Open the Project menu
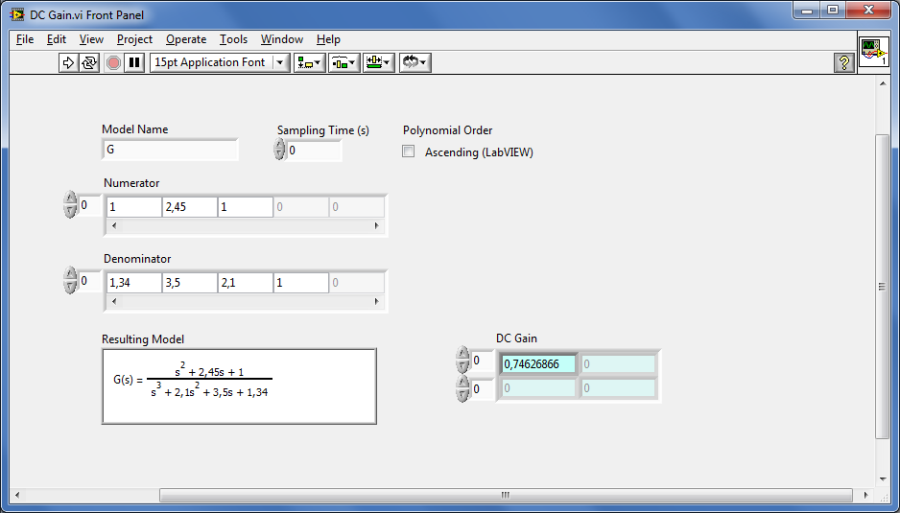 [135, 39]
